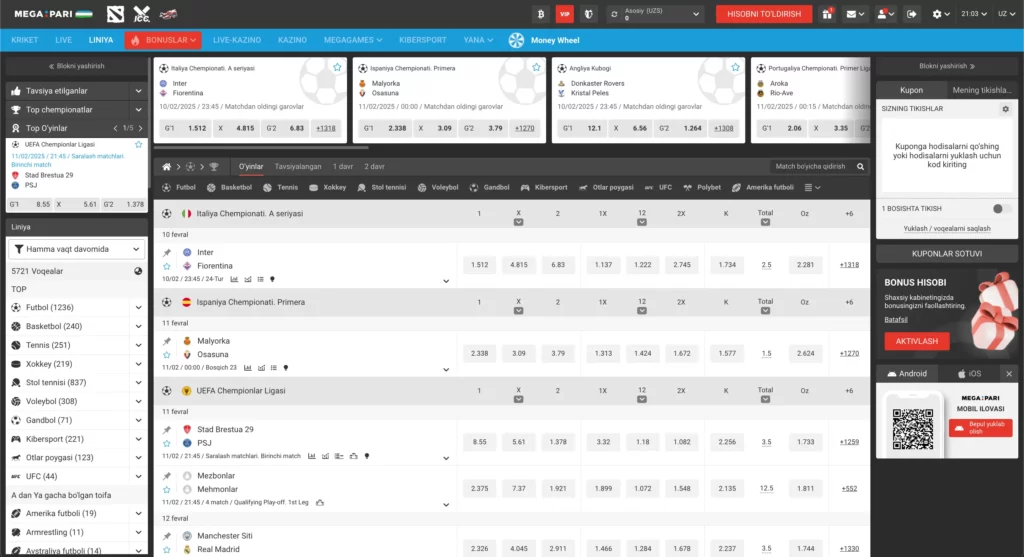The image size is (1024, 557).
Task: Click the featured matches horizontal scrollbar
Action: pyautogui.click(x=261, y=148)
